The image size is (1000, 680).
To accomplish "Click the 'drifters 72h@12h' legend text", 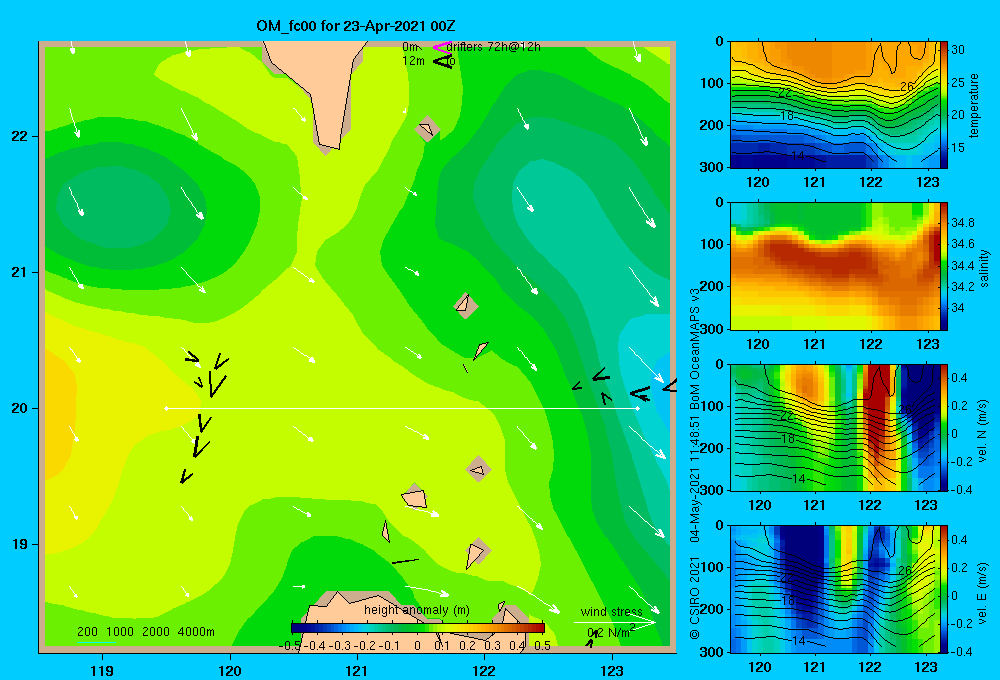I will pos(494,47).
